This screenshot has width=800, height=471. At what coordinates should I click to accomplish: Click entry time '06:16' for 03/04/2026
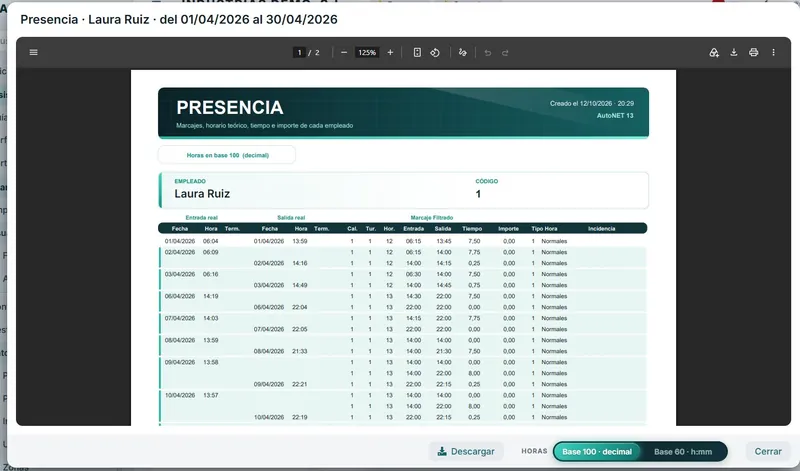[211, 274]
